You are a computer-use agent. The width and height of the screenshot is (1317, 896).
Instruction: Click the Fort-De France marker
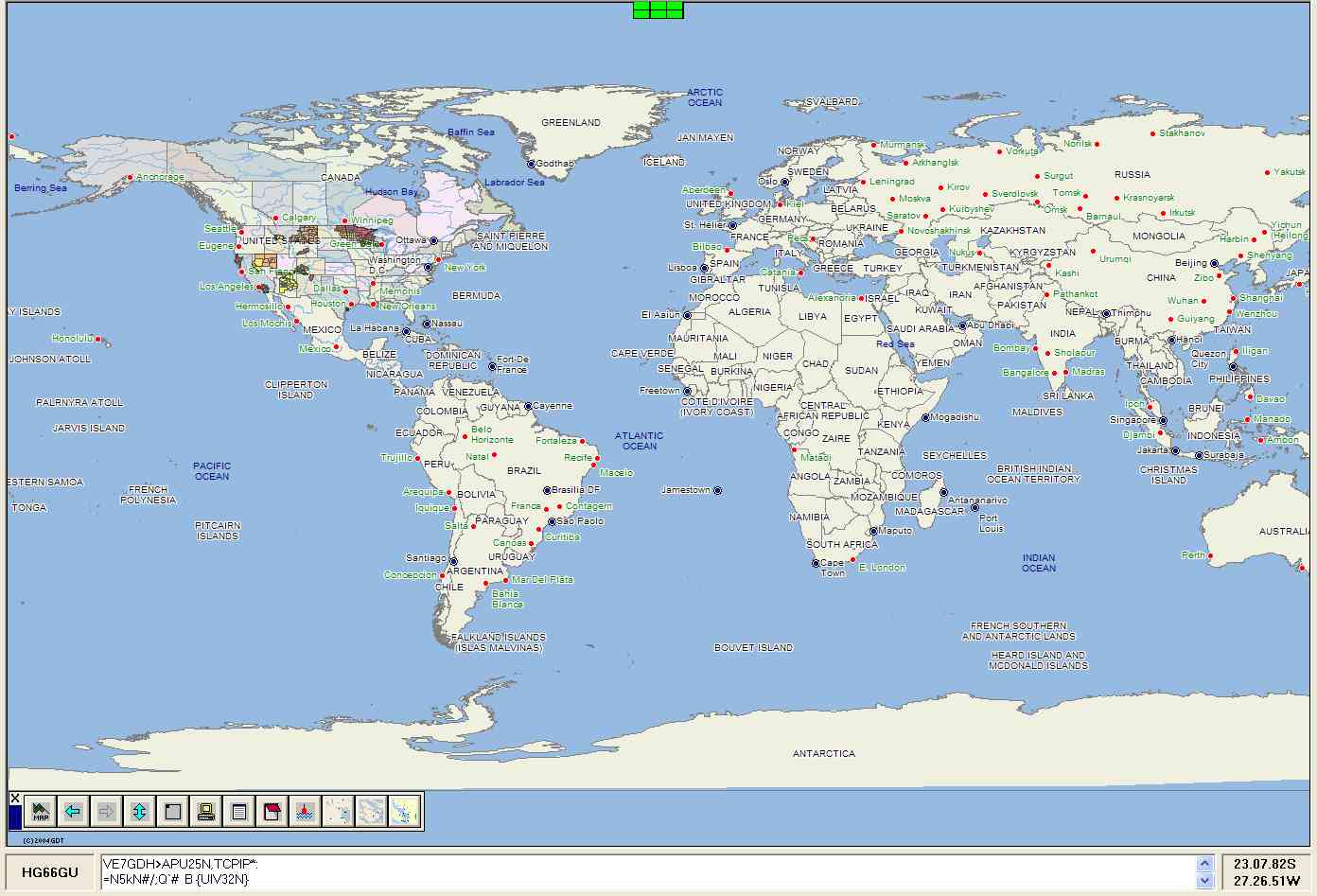(x=492, y=366)
